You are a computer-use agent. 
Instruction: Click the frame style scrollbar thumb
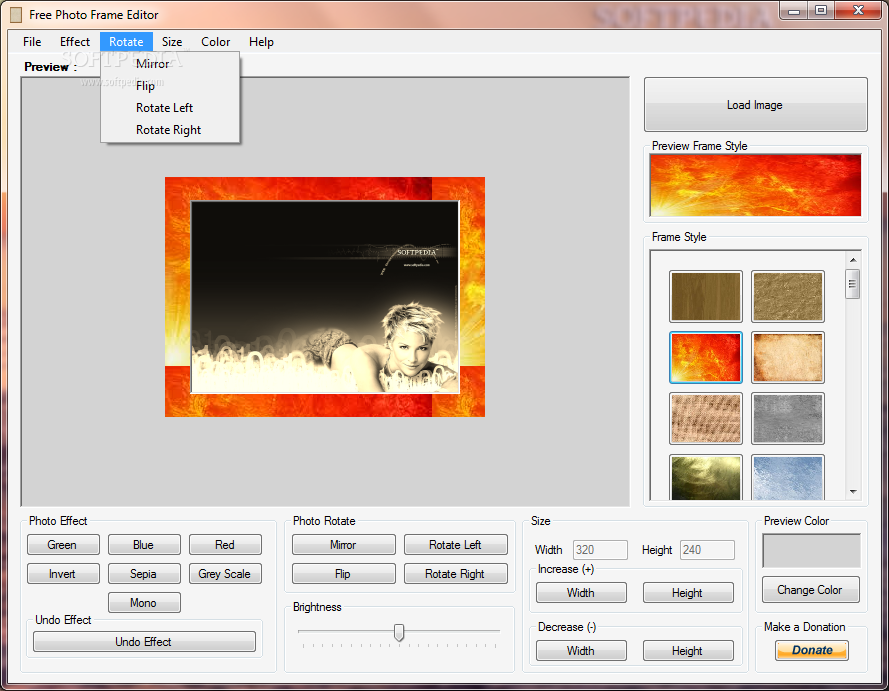(x=852, y=284)
